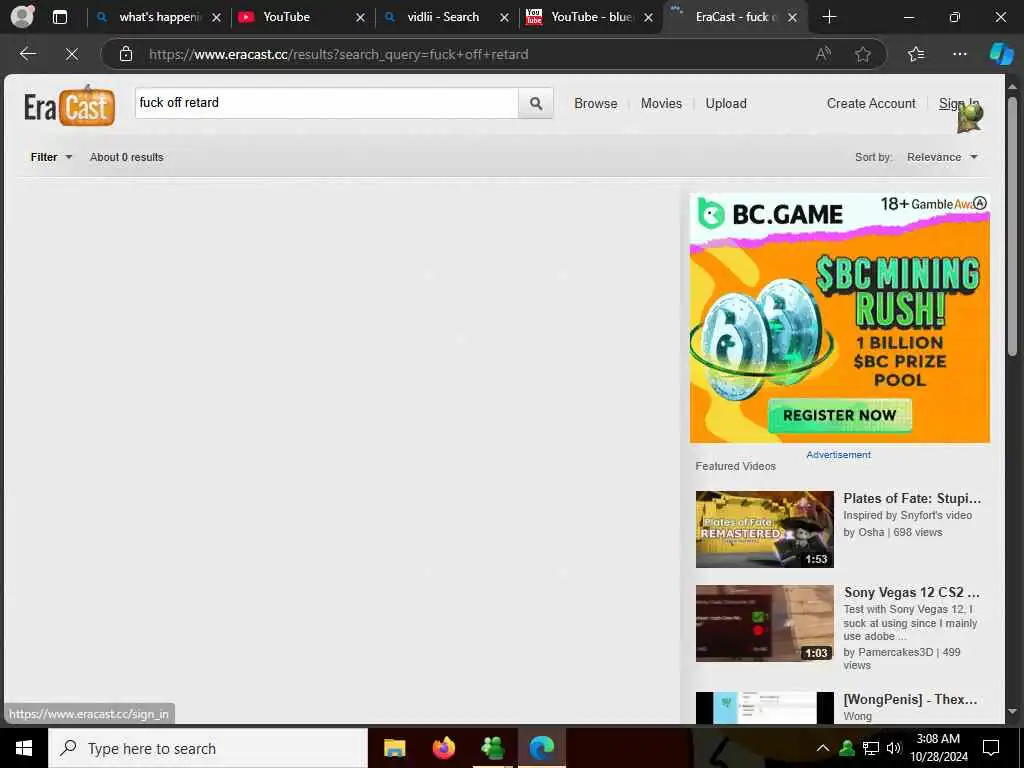This screenshot has height=768, width=1024.
Task: Click the browser address bar URL
Action: pyautogui.click(x=338, y=54)
